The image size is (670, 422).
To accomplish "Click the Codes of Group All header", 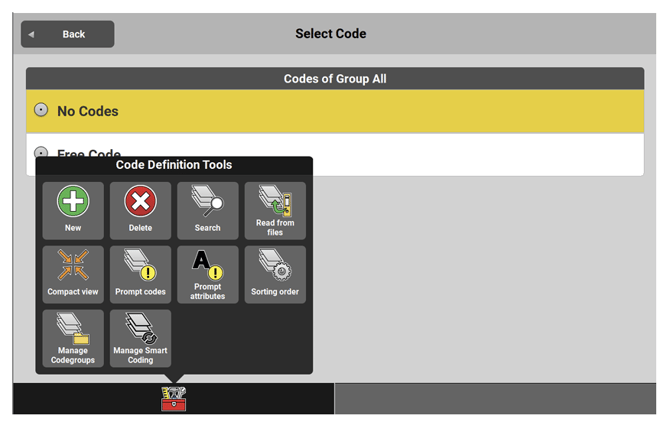I will [335, 79].
